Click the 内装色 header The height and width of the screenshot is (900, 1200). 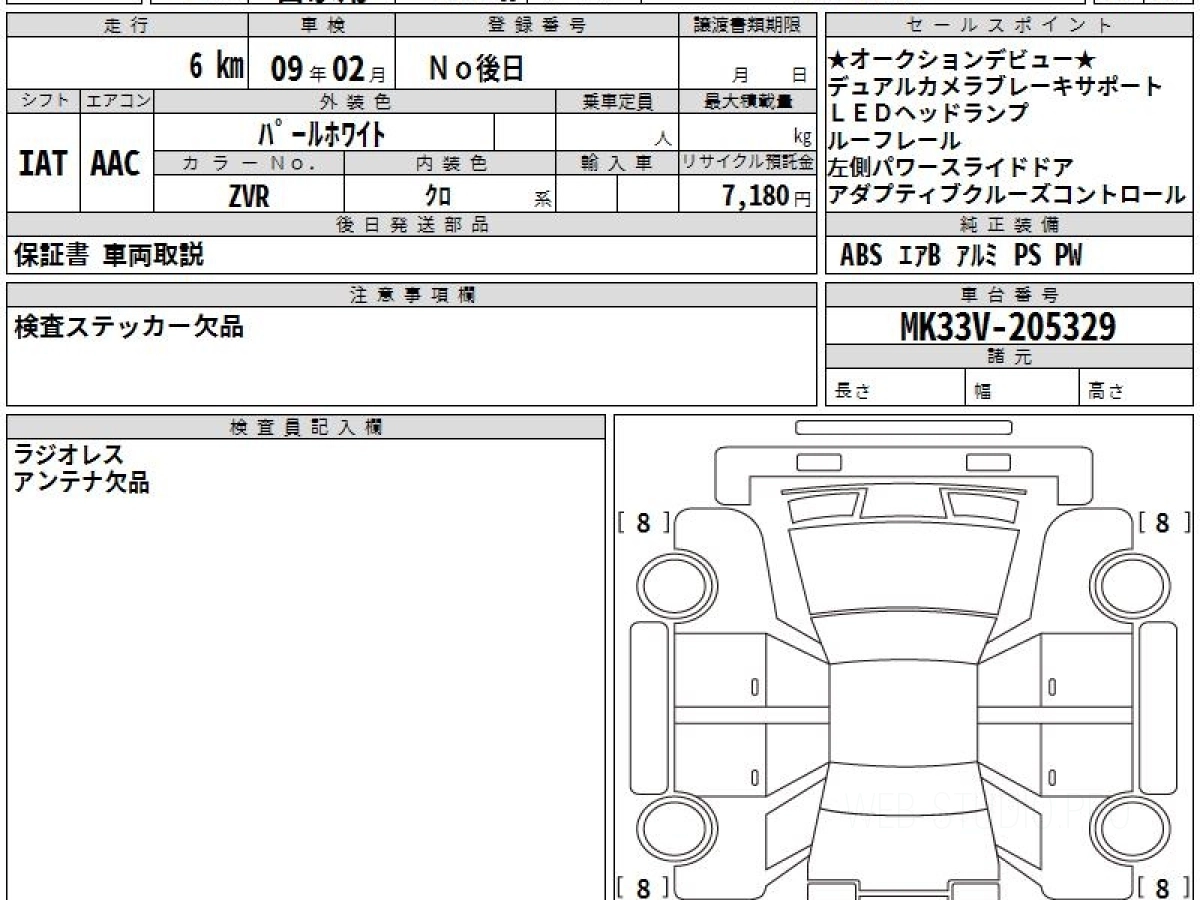(x=450, y=164)
